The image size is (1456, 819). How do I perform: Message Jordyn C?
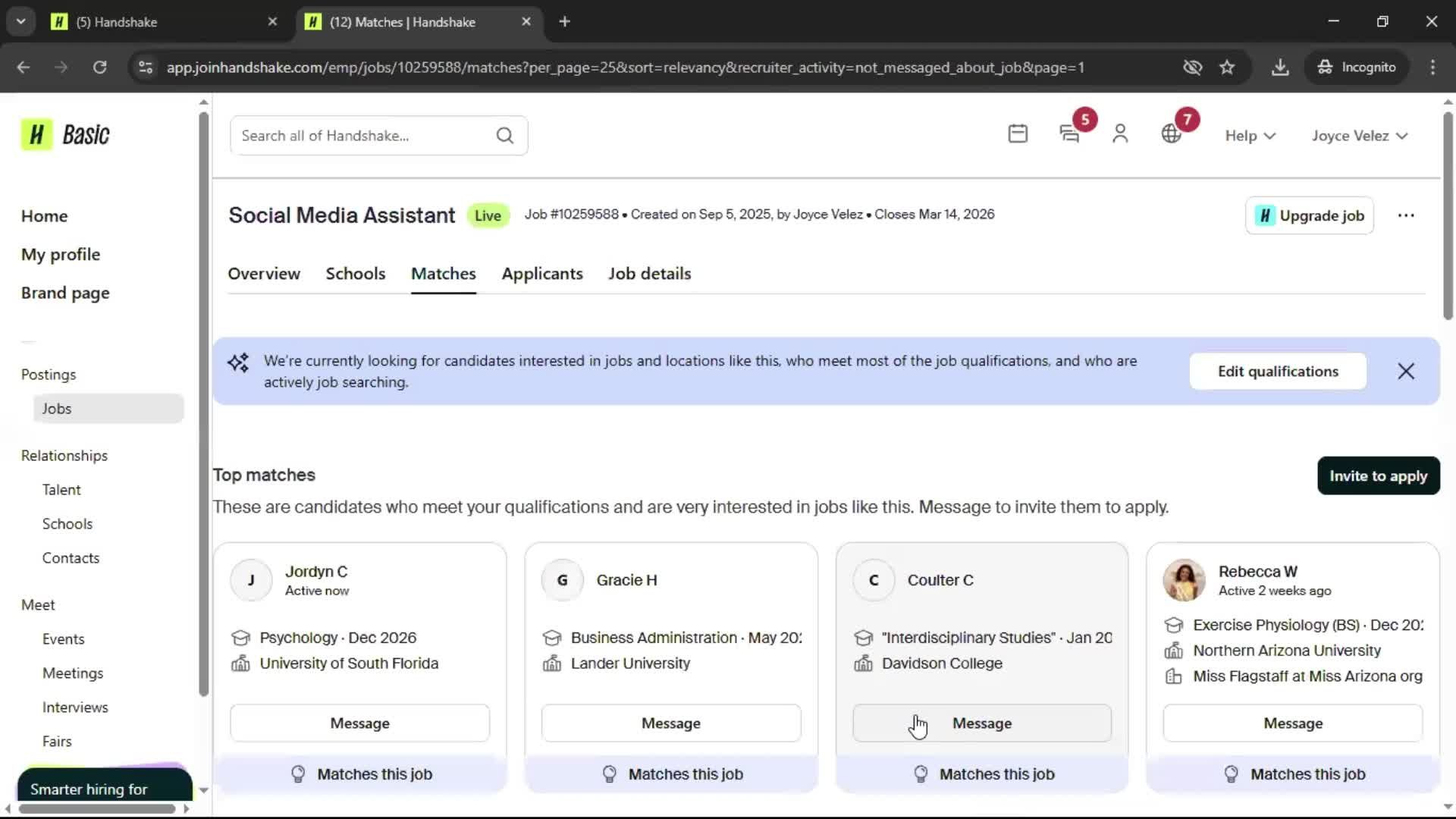click(x=359, y=723)
